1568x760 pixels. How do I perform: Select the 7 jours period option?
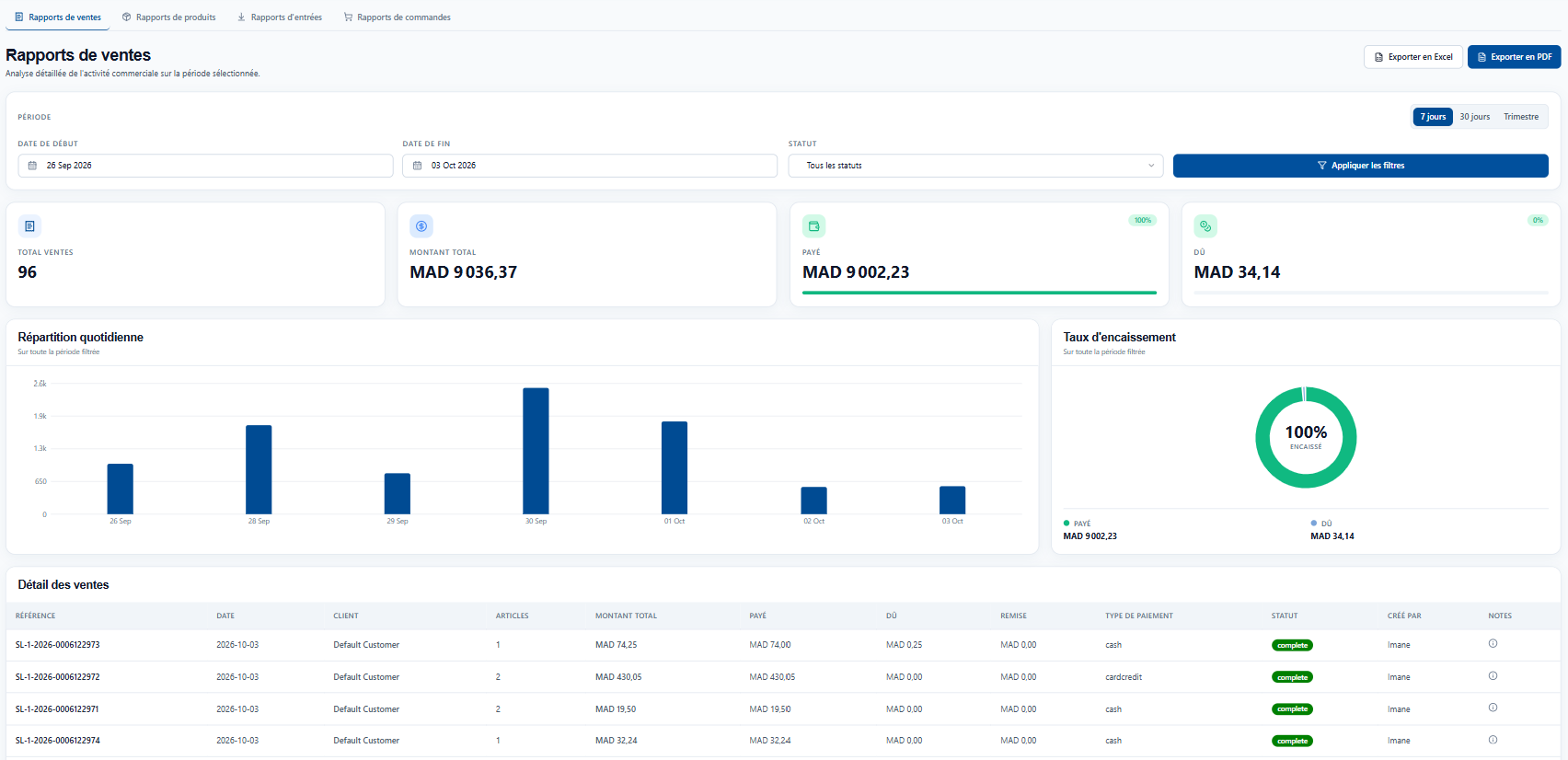click(x=1433, y=117)
